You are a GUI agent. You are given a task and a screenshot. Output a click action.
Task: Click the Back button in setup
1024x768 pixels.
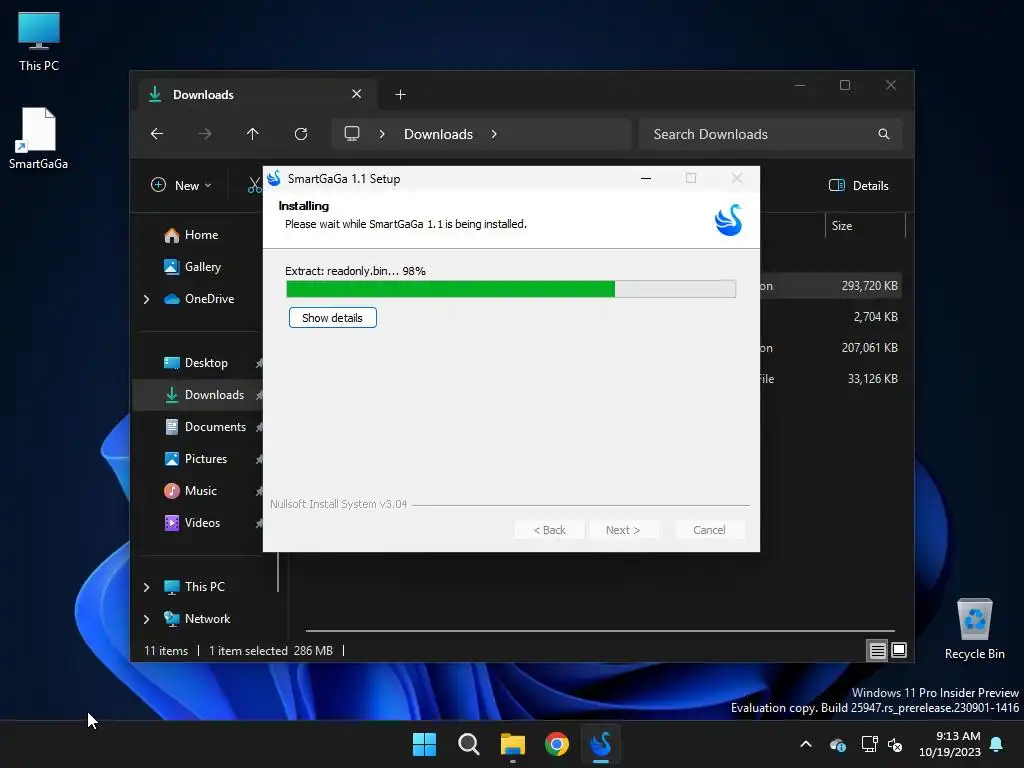point(549,530)
